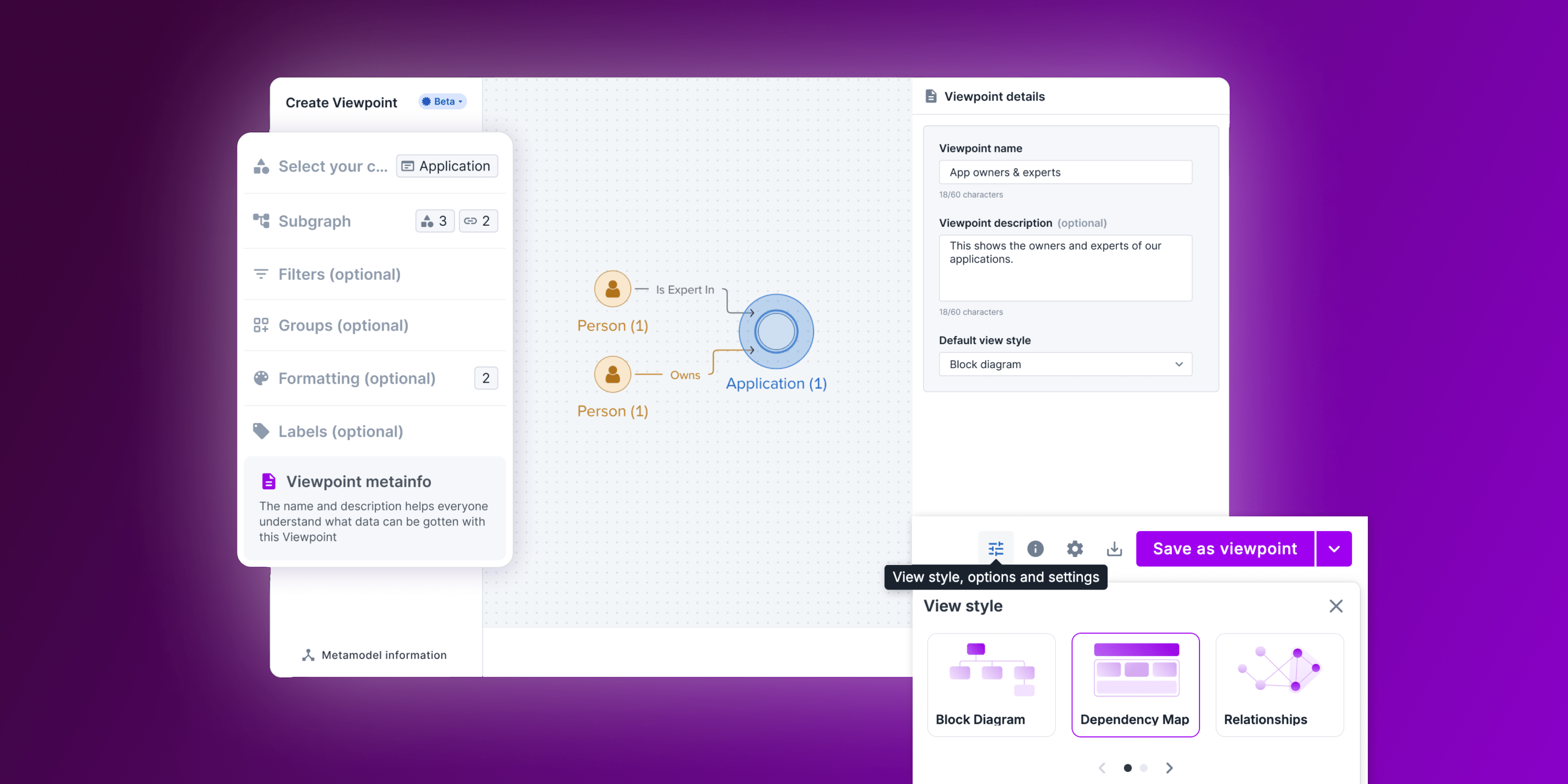This screenshot has width=1568, height=784.
Task: Click the Filters optional section to expand
Action: click(x=339, y=273)
